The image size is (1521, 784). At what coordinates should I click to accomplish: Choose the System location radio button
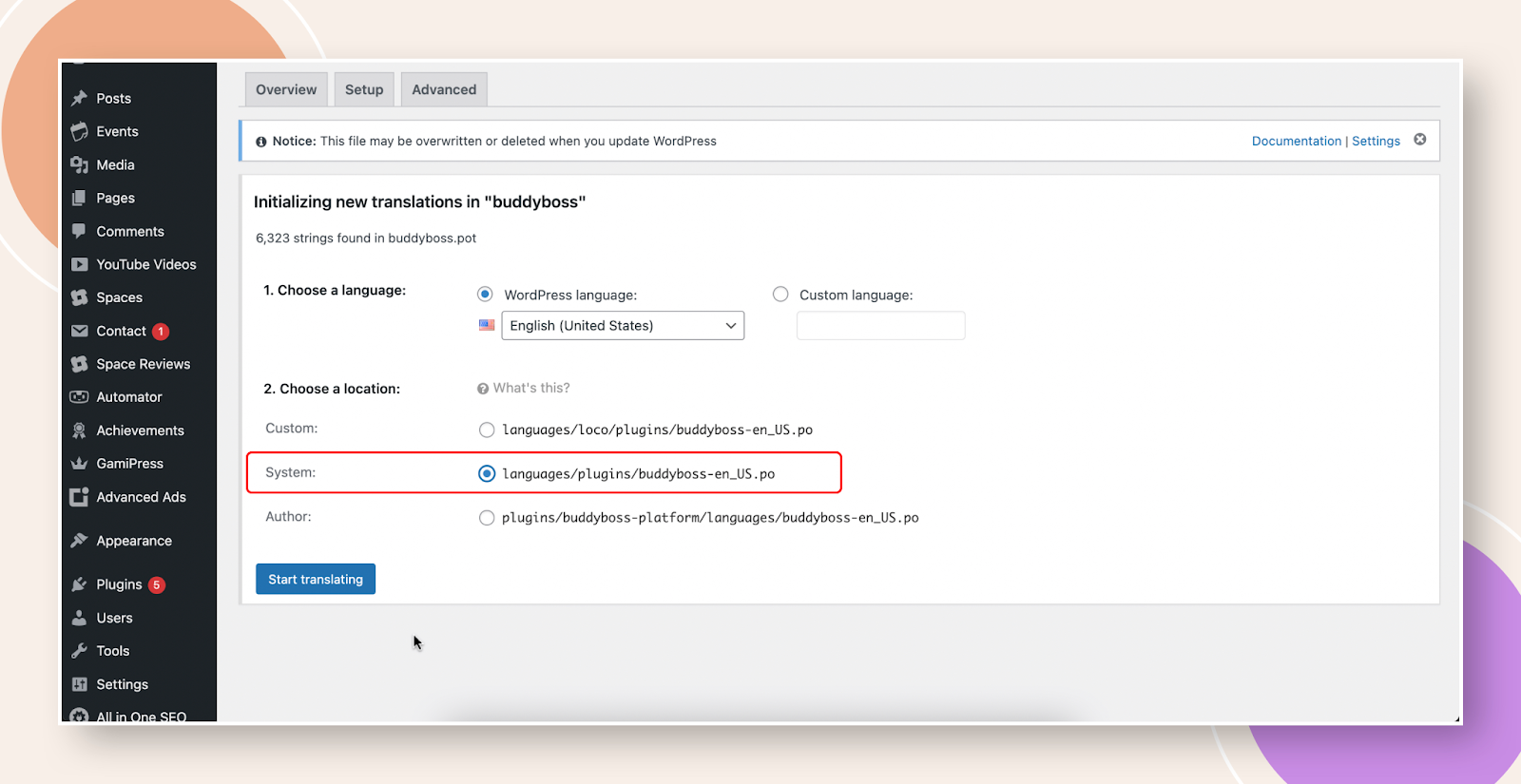[487, 473]
